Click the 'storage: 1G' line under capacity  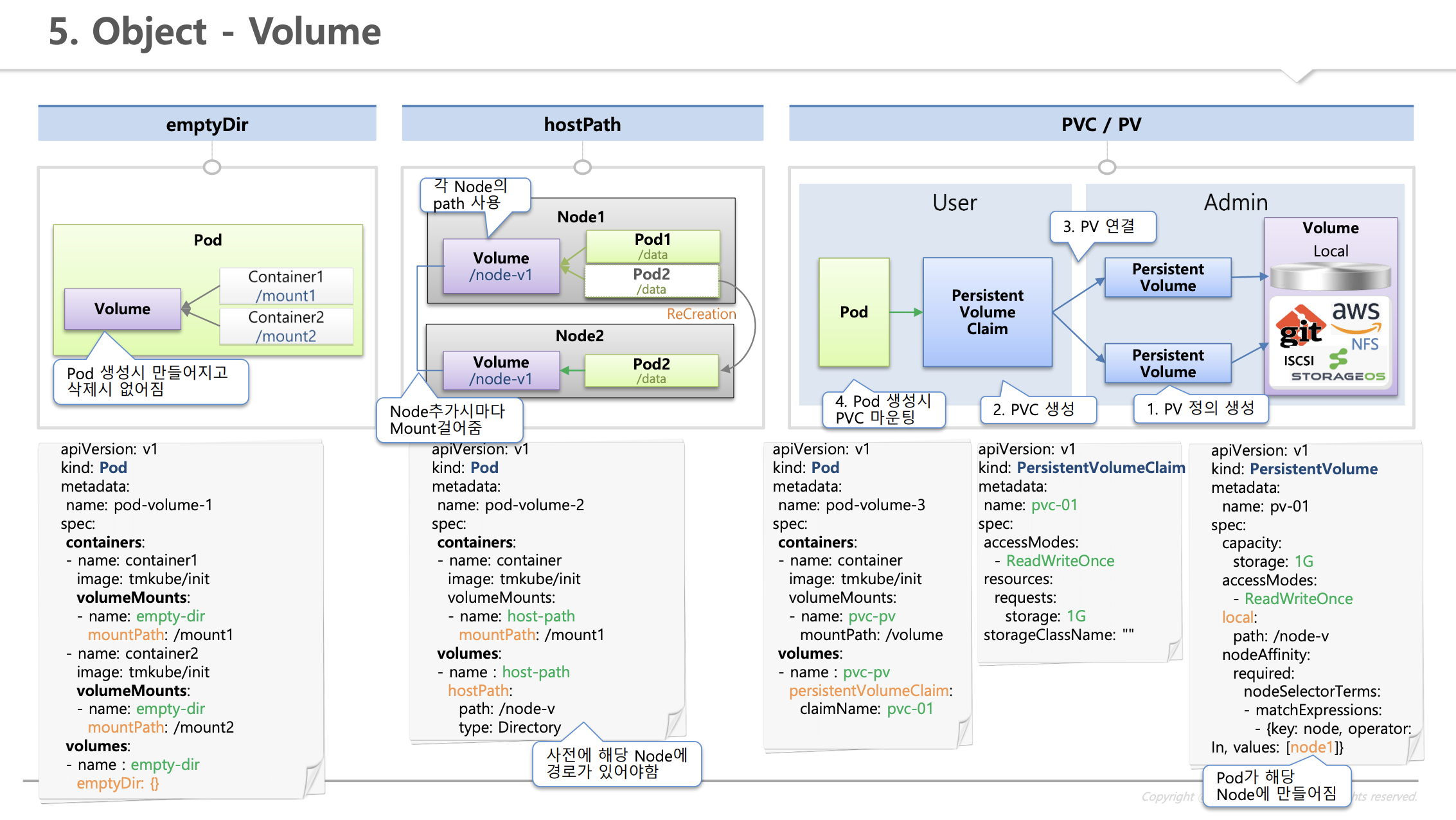pyautogui.click(x=1274, y=562)
